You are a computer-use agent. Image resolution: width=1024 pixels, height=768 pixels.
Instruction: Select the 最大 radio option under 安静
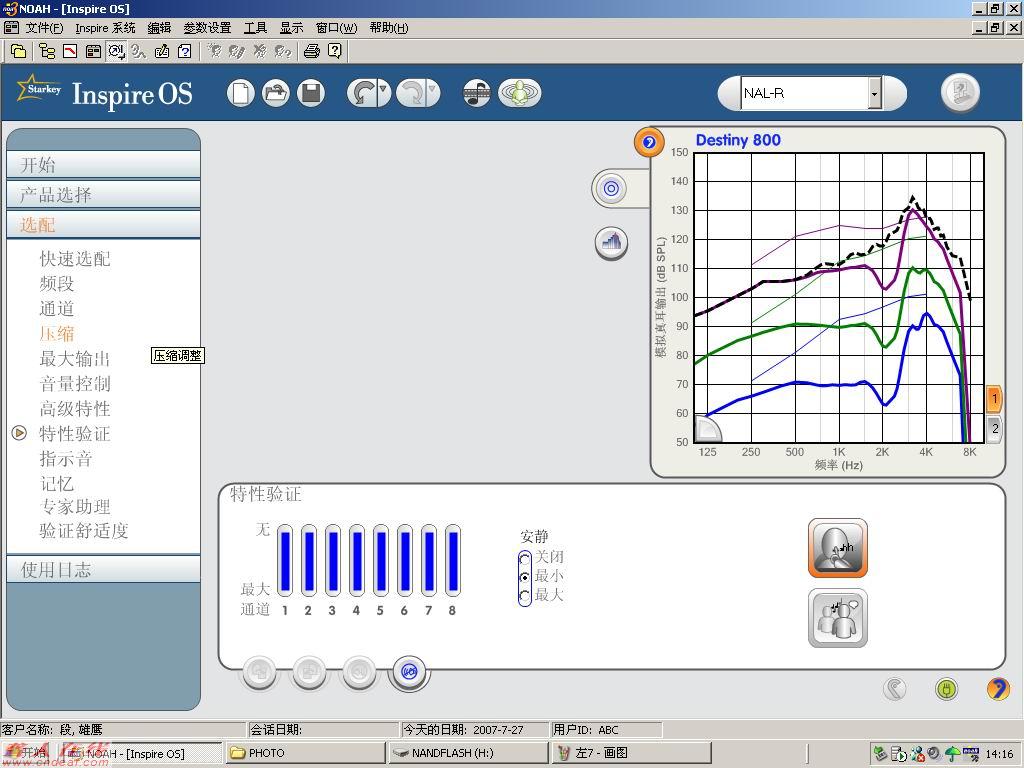pyautogui.click(x=524, y=596)
